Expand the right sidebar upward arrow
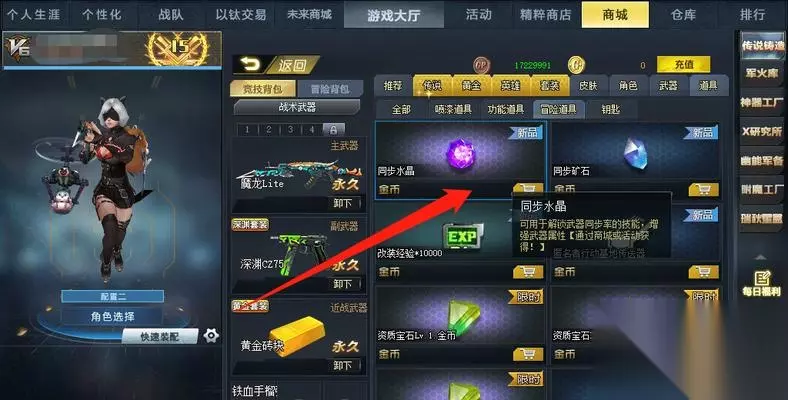Image resolution: width=788 pixels, height=400 pixels. [x=761, y=257]
